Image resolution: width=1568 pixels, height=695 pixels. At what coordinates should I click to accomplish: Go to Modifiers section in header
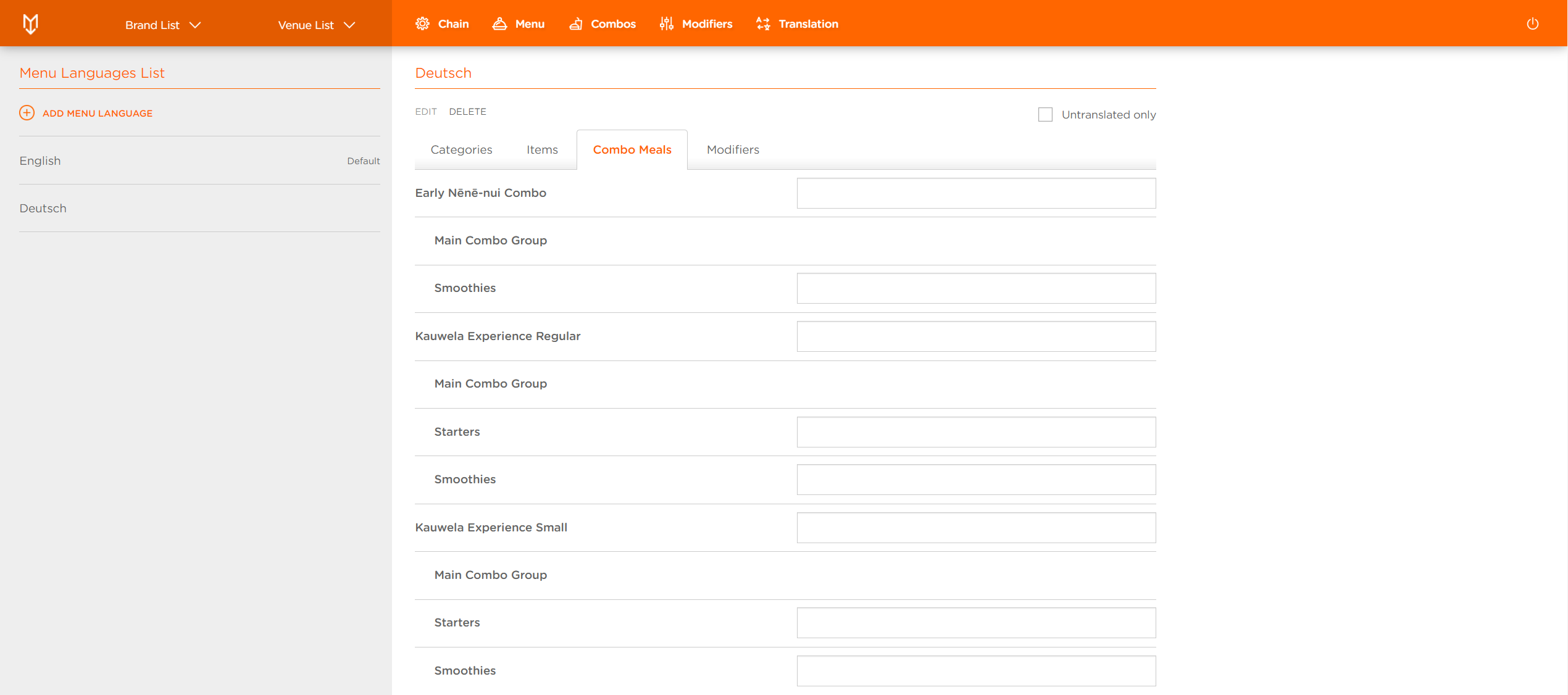click(x=696, y=24)
